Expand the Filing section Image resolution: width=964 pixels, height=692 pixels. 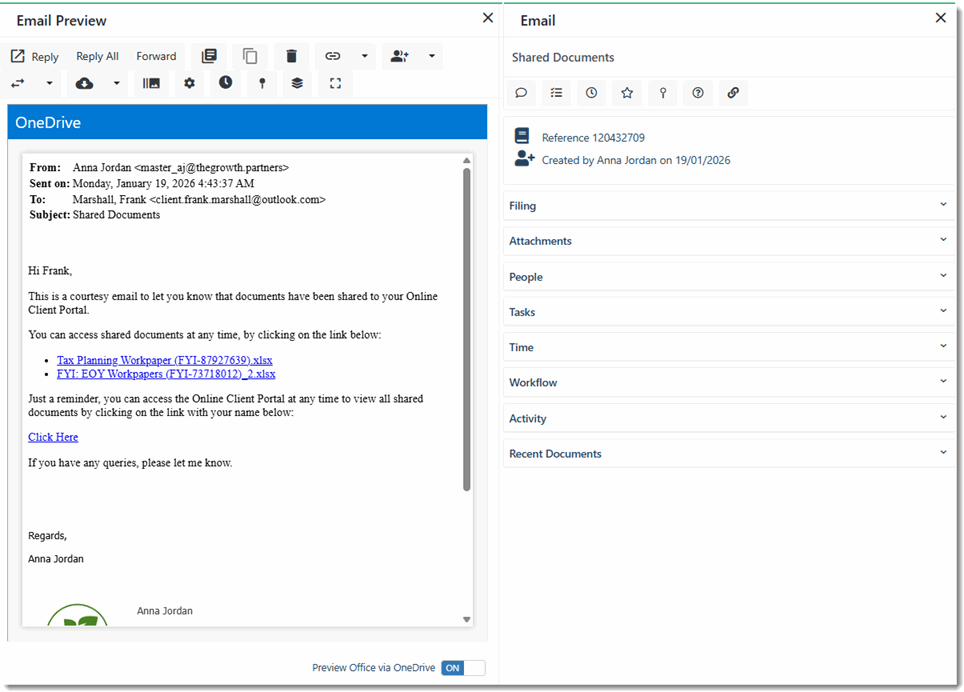(729, 205)
